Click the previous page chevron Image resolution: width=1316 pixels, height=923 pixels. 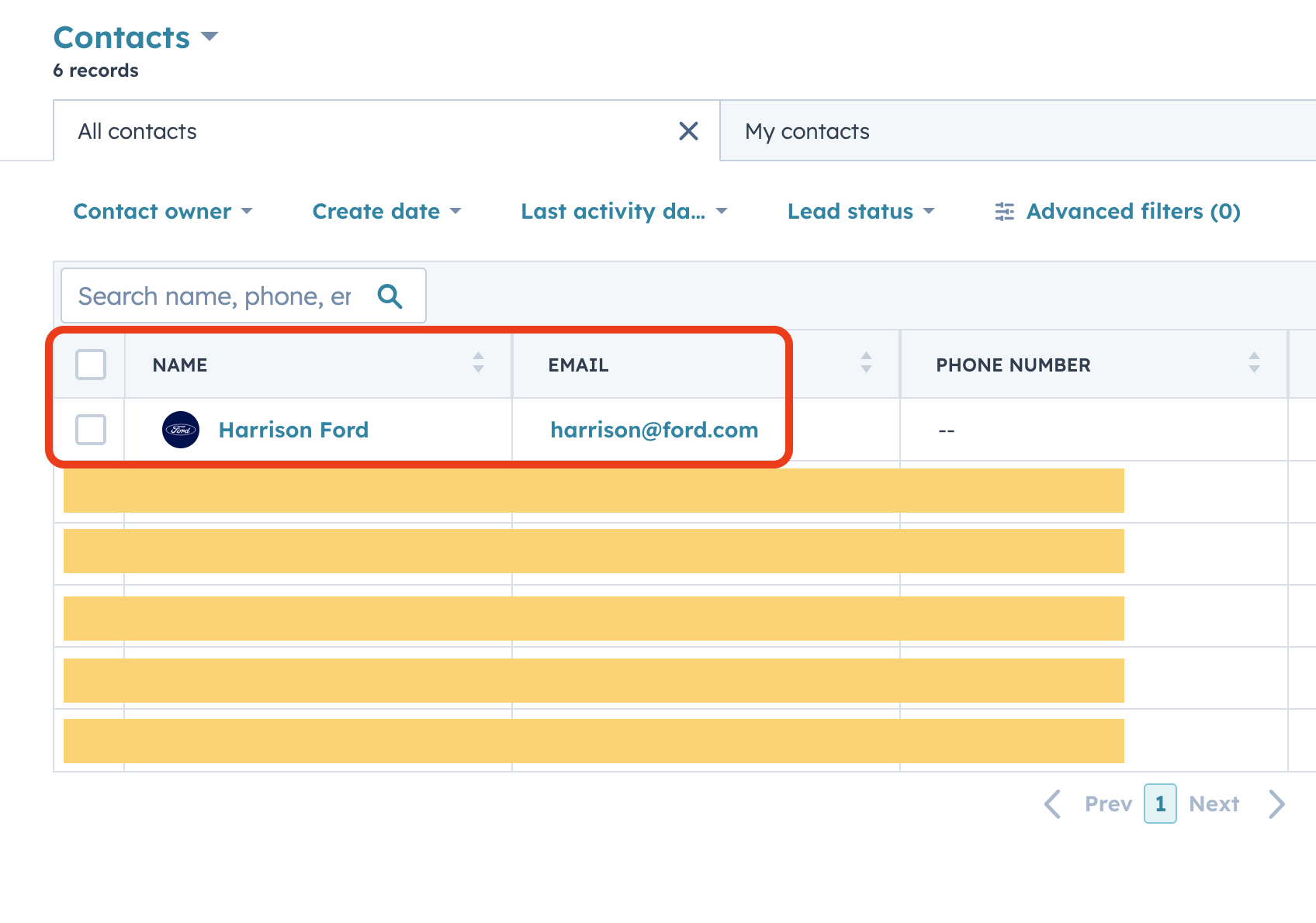point(1053,804)
